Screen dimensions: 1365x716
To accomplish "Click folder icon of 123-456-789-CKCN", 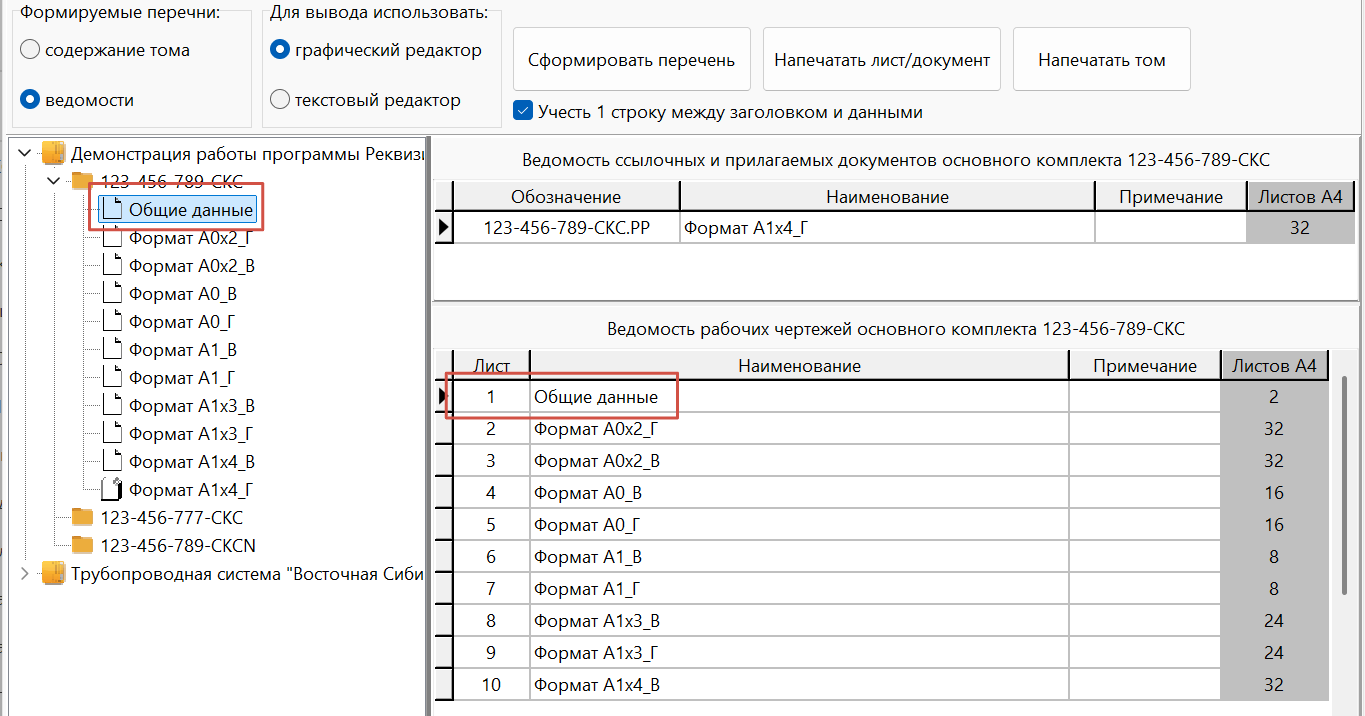I will pyautogui.click(x=82, y=545).
